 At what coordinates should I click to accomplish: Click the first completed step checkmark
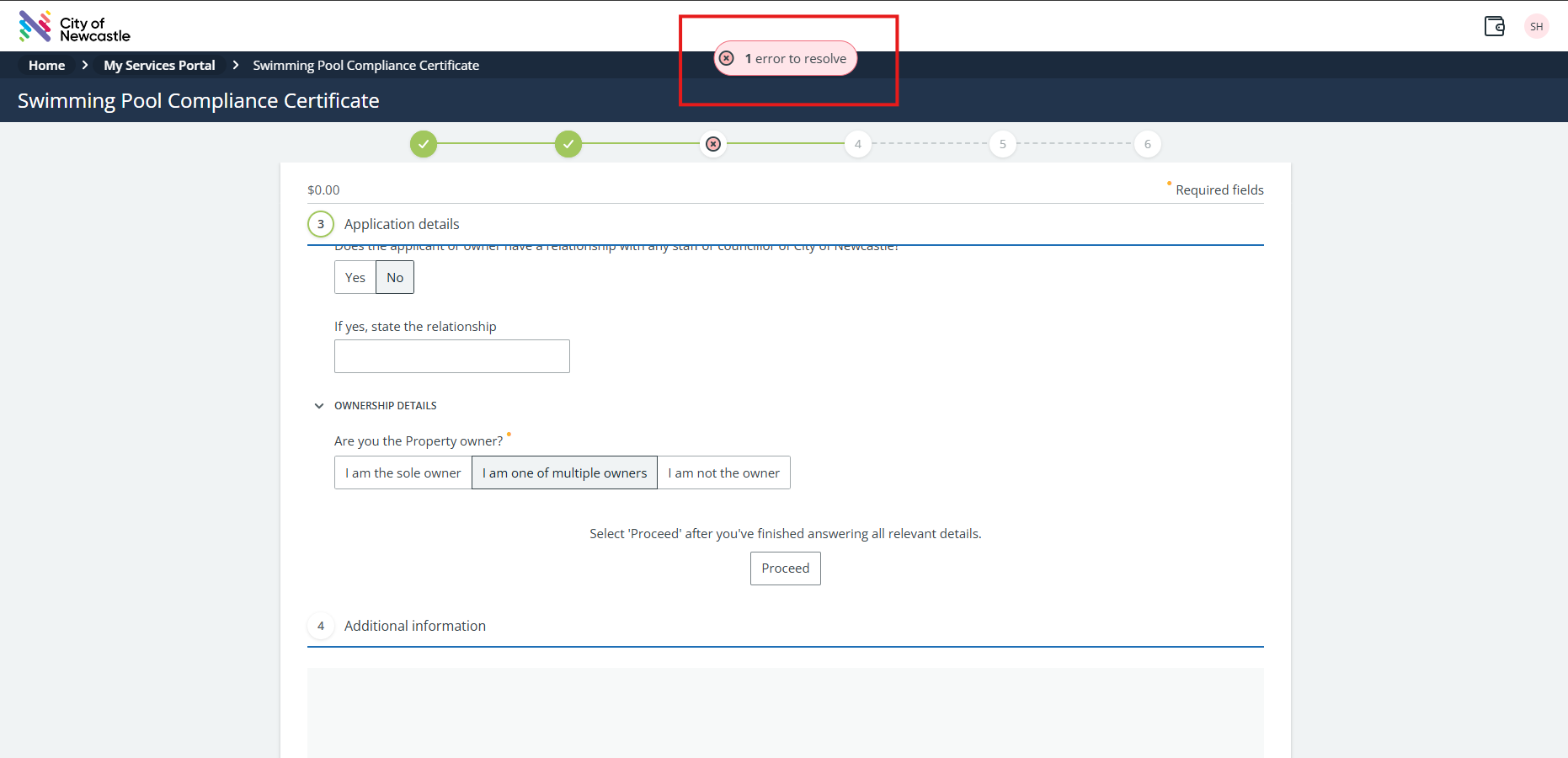click(424, 144)
